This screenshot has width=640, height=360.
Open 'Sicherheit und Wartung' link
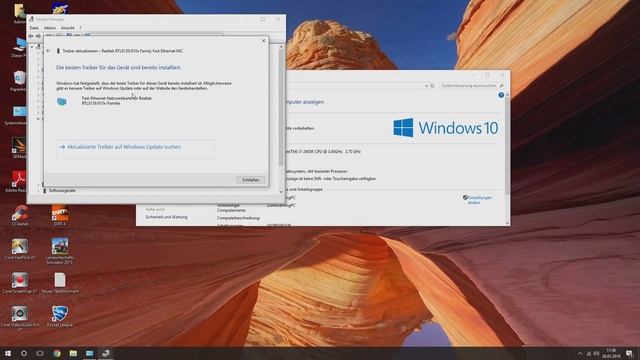[166, 217]
